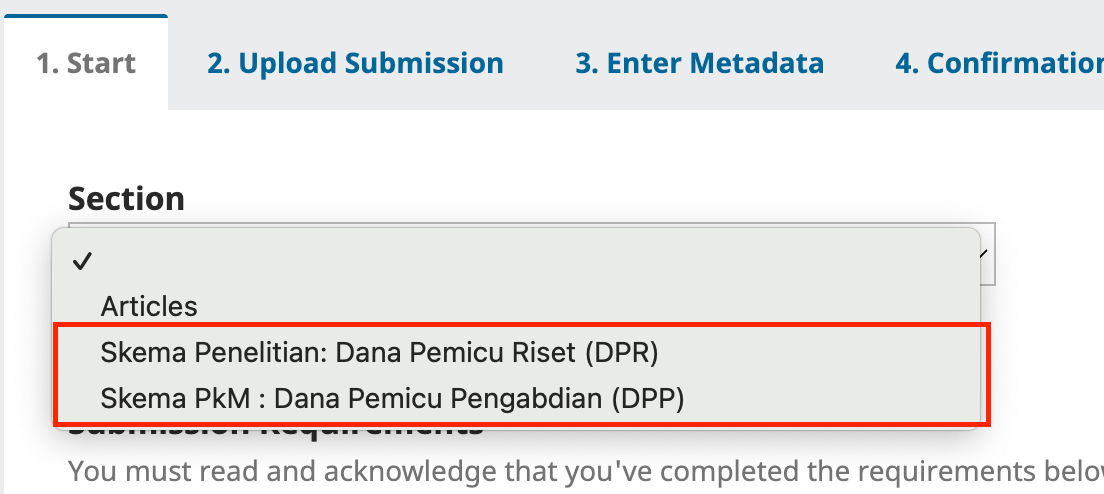The width and height of the screenshot is (1104, 494).
Task: Pick Skema PkM : Dana Pemicu Pengabdian (DPP)
Action: coord(392,398)
